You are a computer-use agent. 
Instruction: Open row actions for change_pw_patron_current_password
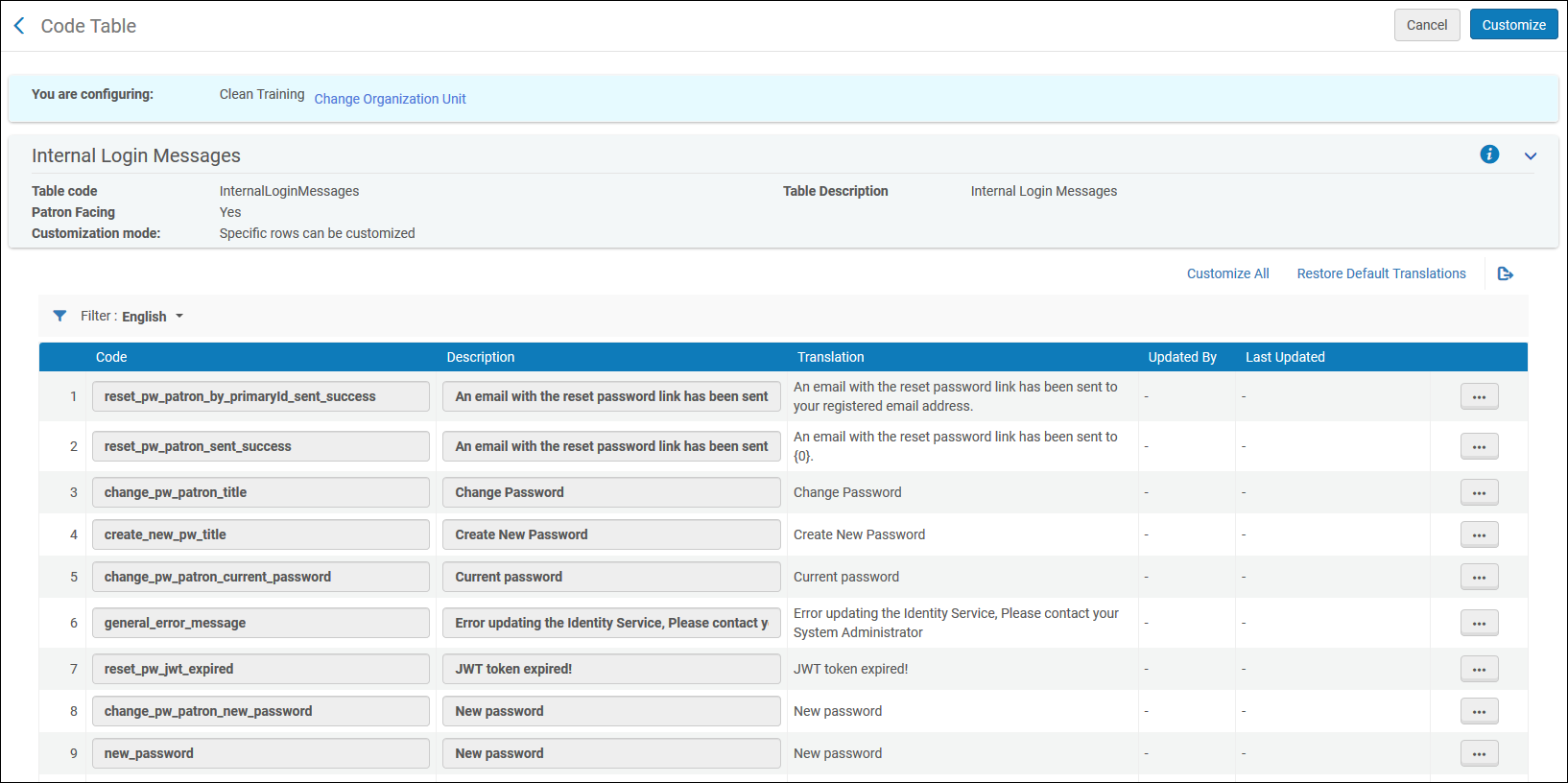coord(1479,577)
